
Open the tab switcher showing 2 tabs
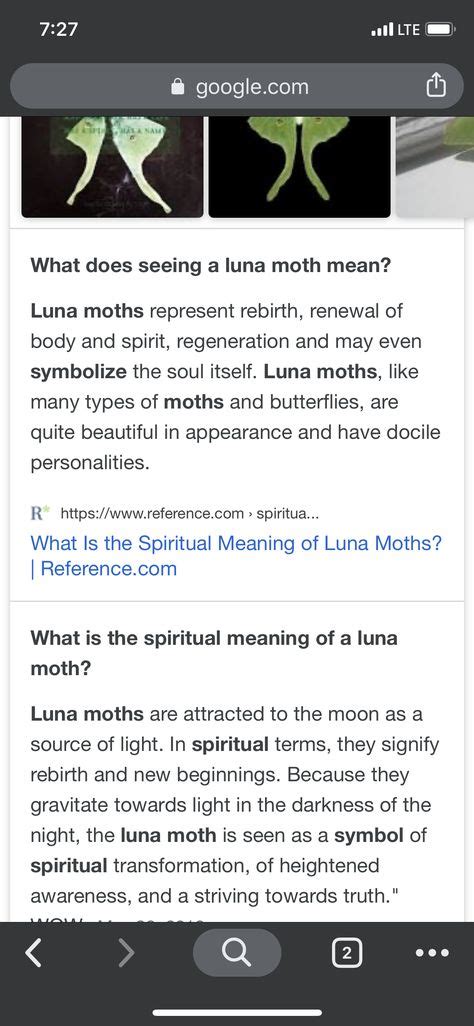tap(346, 953)
